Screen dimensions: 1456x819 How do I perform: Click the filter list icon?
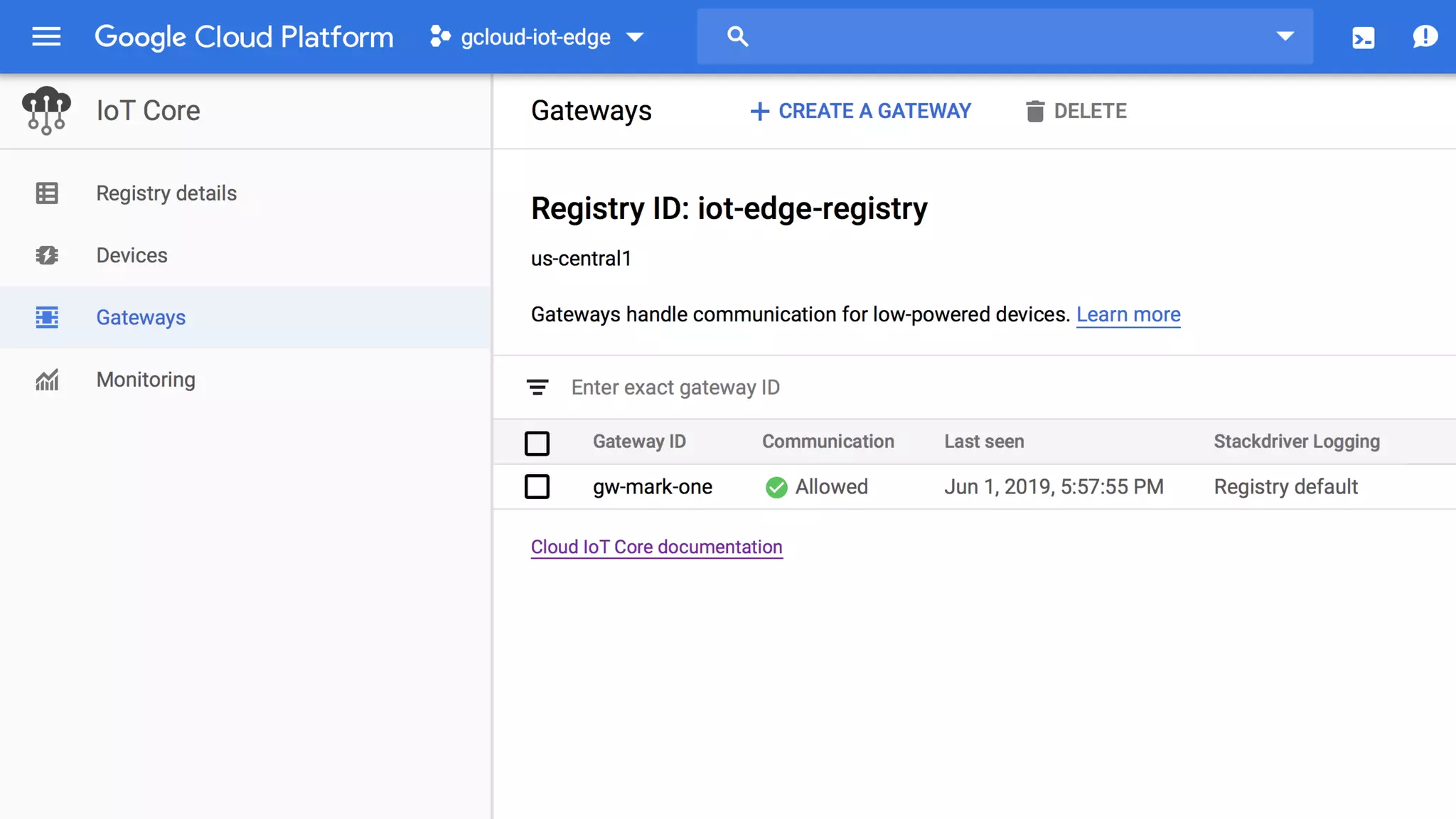coord(537,387)
